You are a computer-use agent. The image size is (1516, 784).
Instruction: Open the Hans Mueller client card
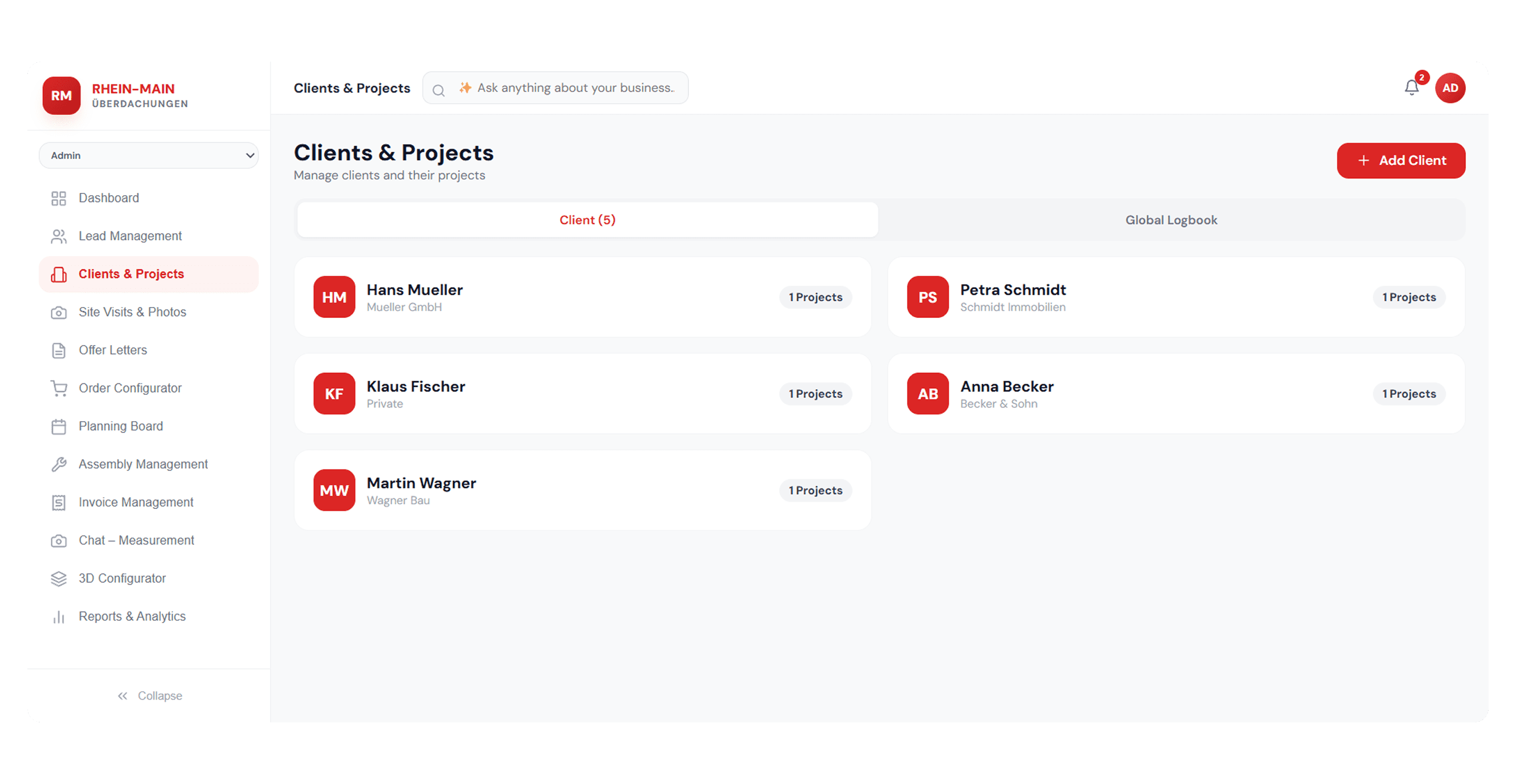click(x=583, y=297)
